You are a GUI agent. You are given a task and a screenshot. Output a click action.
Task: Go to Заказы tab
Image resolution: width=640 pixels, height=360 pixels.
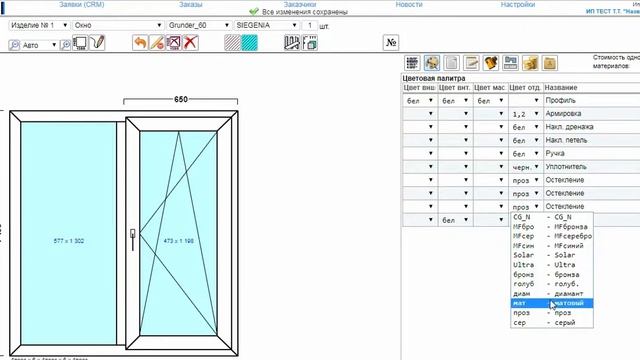(x=191, y=4)
